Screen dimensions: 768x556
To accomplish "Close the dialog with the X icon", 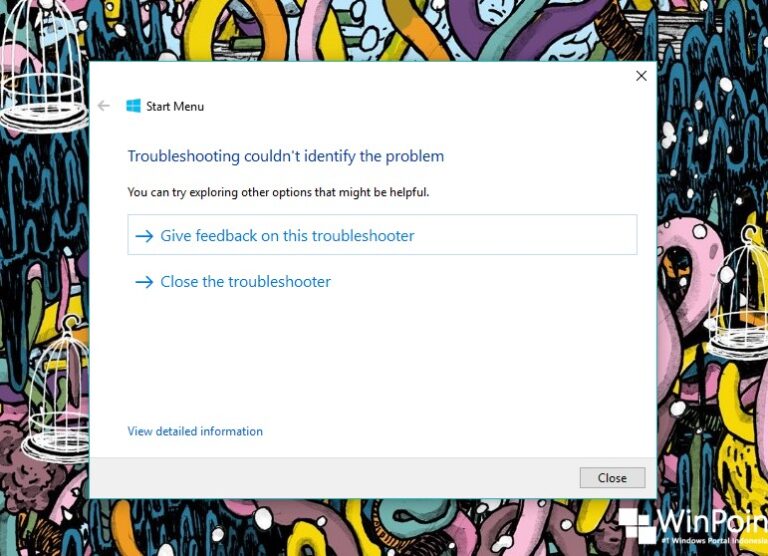I will 641,76.
